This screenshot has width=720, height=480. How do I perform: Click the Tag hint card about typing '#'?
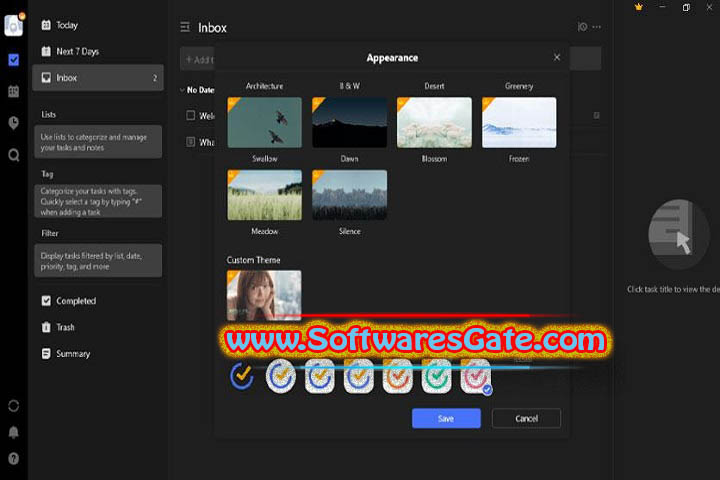pos(98,201)
